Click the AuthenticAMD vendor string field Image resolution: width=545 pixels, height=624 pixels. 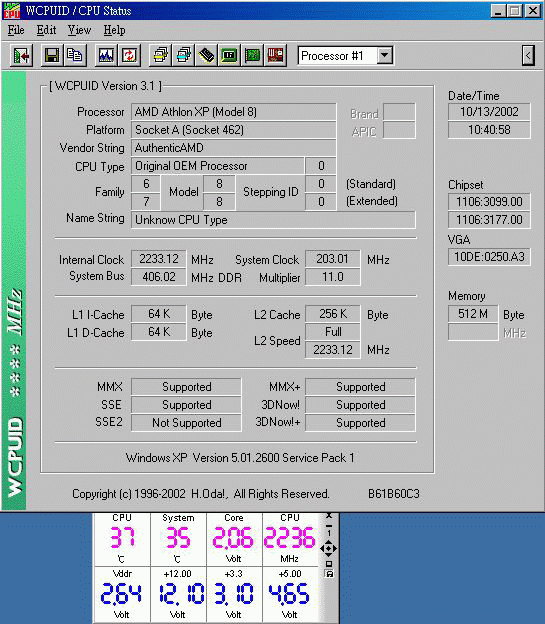click(234, 148)
